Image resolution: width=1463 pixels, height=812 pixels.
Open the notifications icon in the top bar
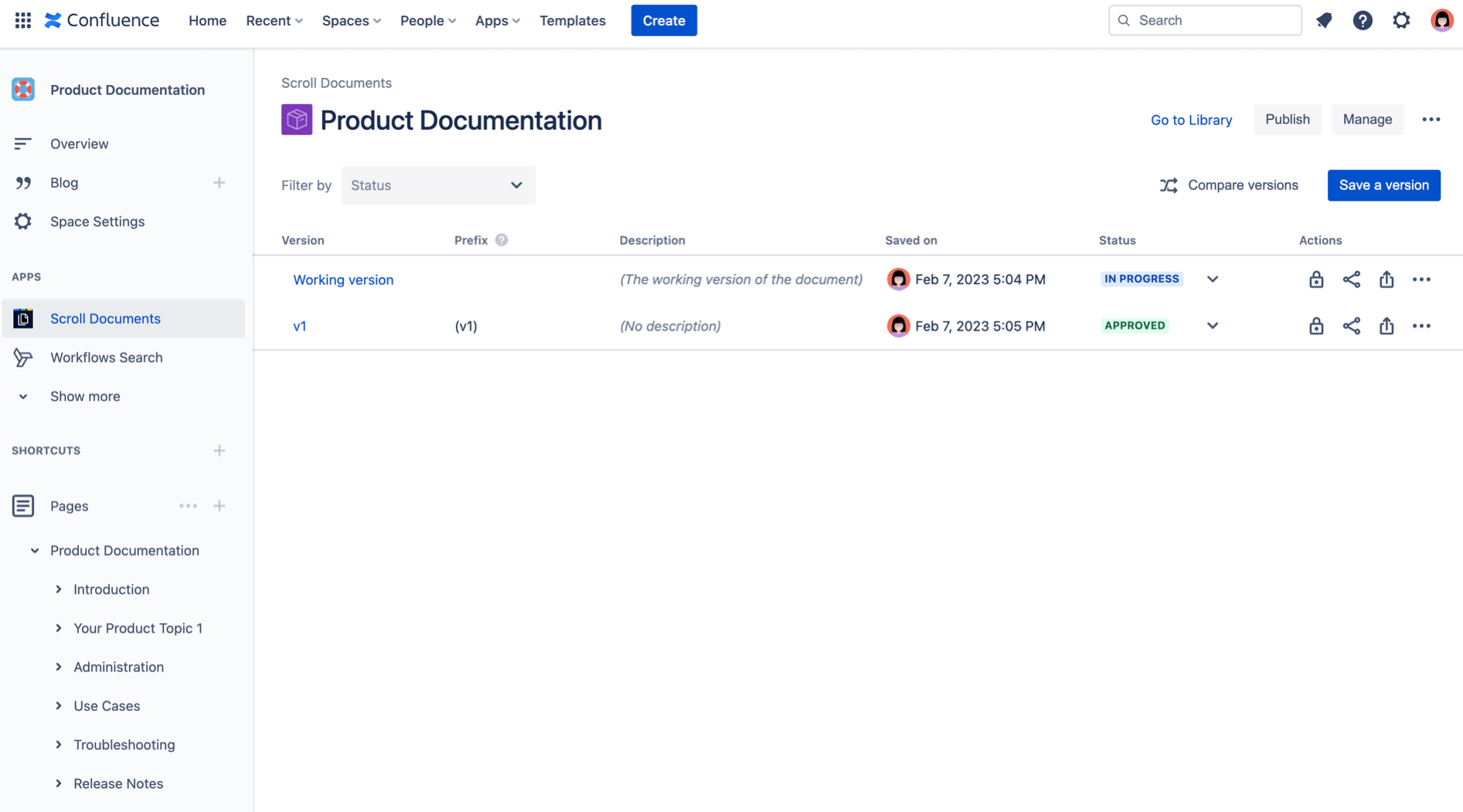(1324, 20)
